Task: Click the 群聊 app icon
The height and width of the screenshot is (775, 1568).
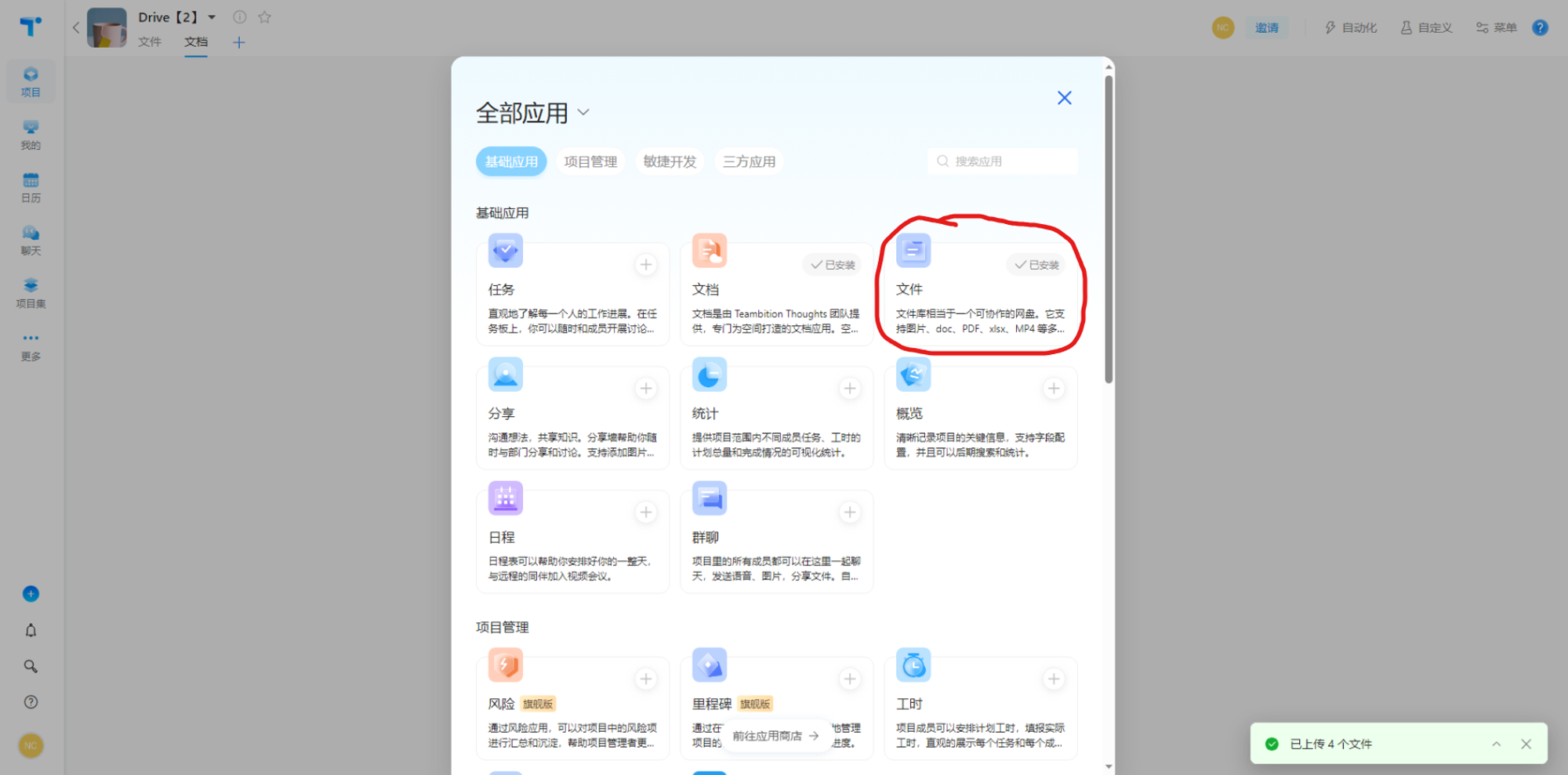Action: pos(710,498)
